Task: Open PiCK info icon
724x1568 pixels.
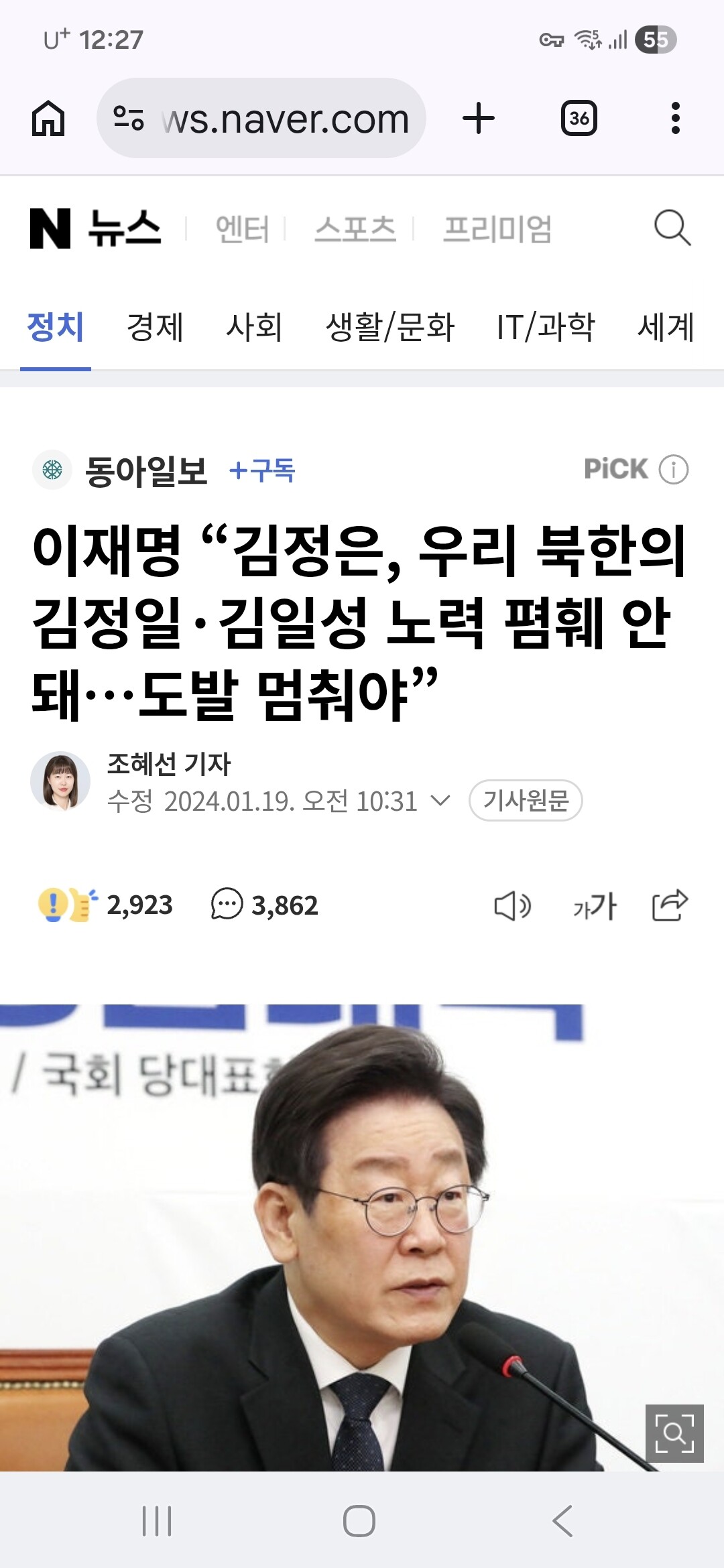Action: pyautogui.click(x=674, y=469)
